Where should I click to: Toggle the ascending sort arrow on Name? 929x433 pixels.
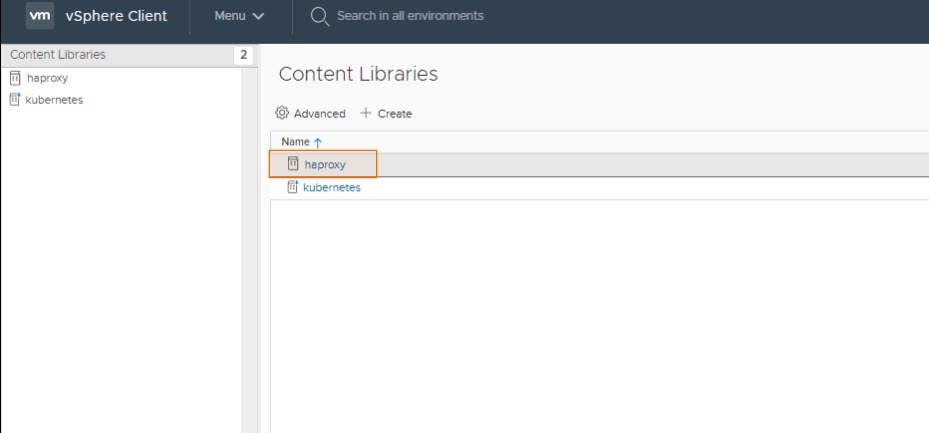click(x=318, y=142)
